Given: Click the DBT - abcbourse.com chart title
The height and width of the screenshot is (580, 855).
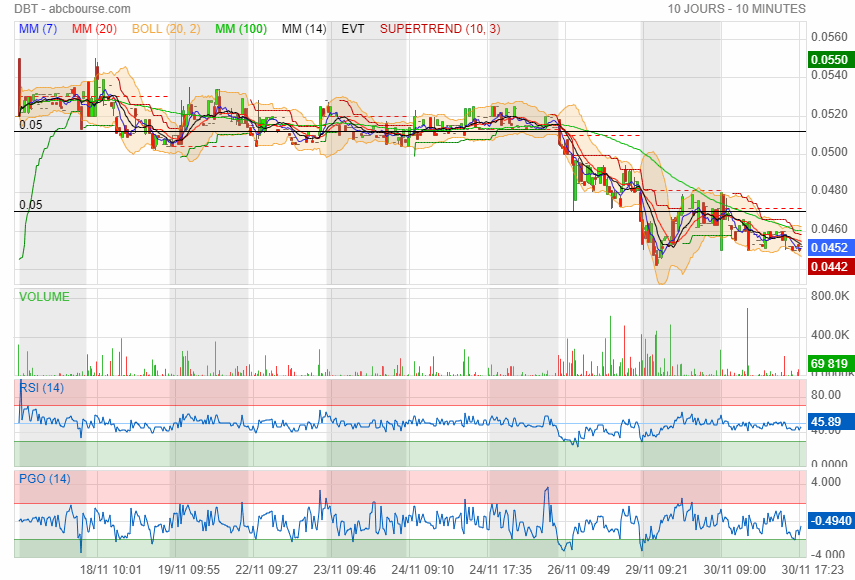Looking at the screenshot, I should pos(73,9).
